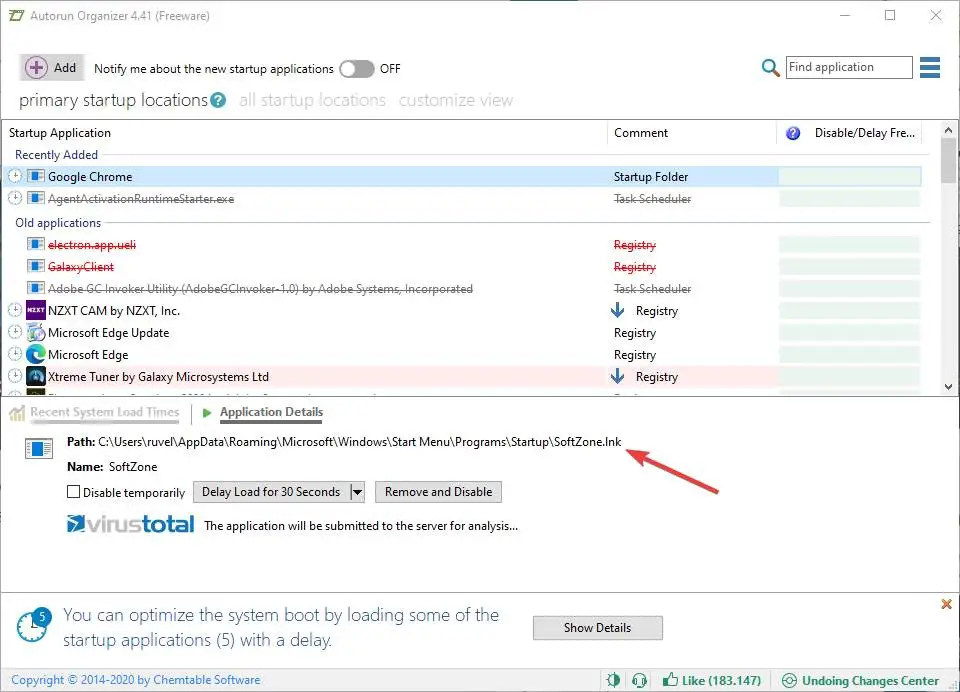
Task: Click clock icon for AgentActivationRuntimeStarter.exe
Action: point(15,198)
